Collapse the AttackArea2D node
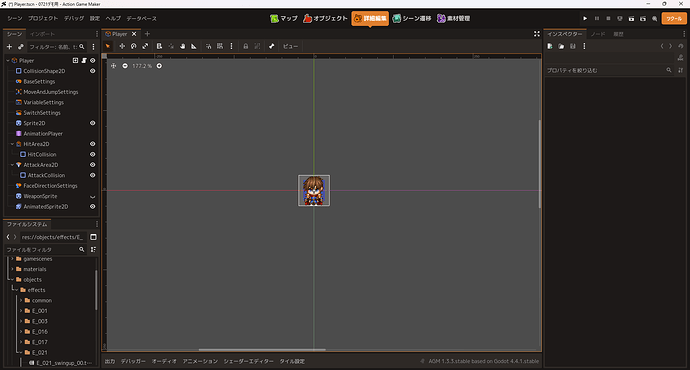This screenshot has height=370, width=690. [x=12, y=165]
